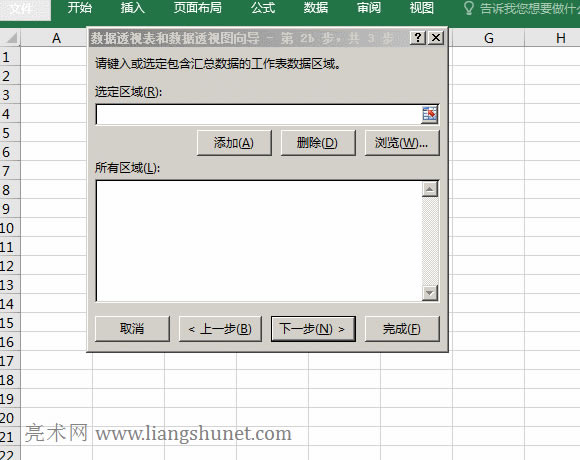
Task: Click the 删除(D) button
Action: (318, 143)
